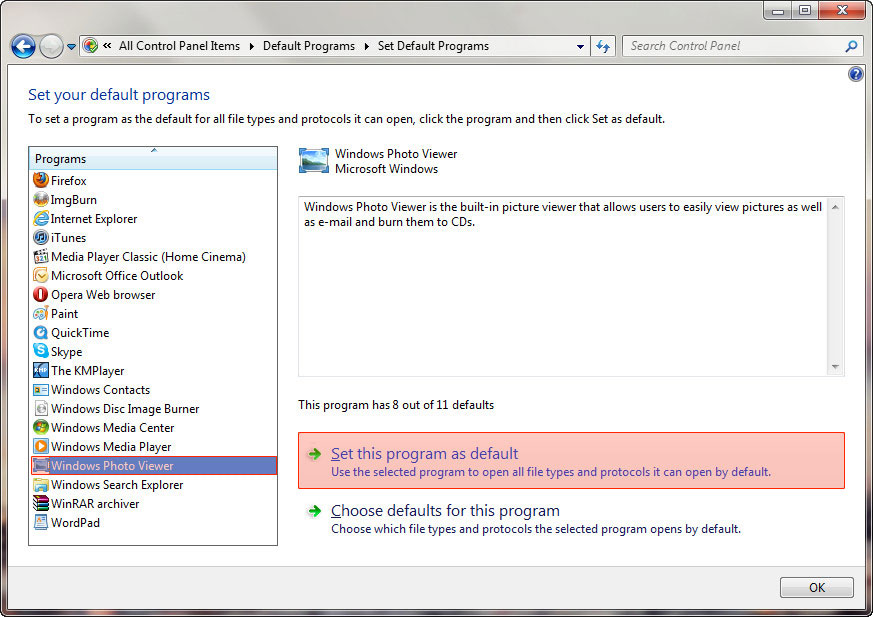This screenshot has width=873, height=617.
Task: Open the recent pages dropdown arrow
Action: coord(71,47)
